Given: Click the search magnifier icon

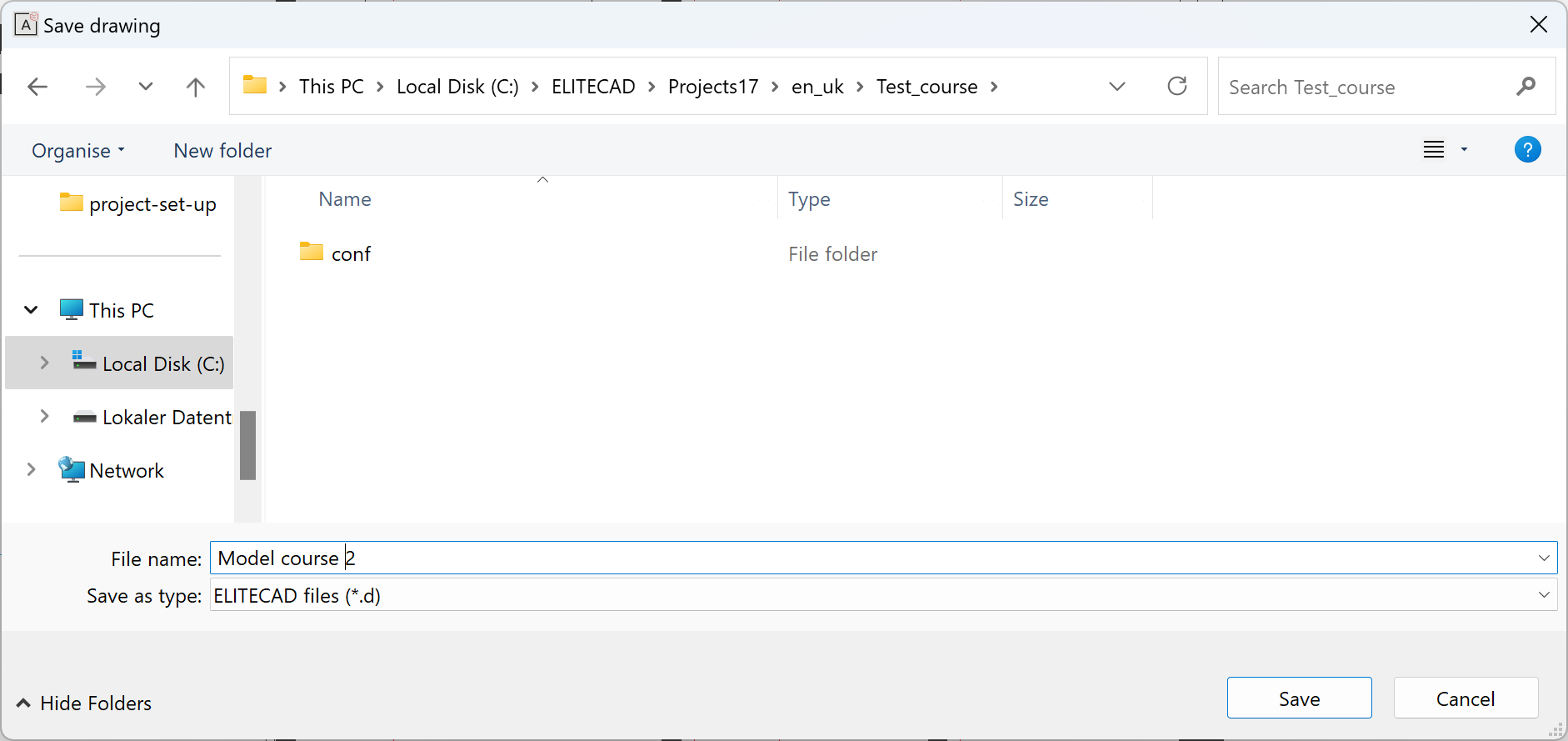Looking at the screenshot, I should (x=1526, y=87).
